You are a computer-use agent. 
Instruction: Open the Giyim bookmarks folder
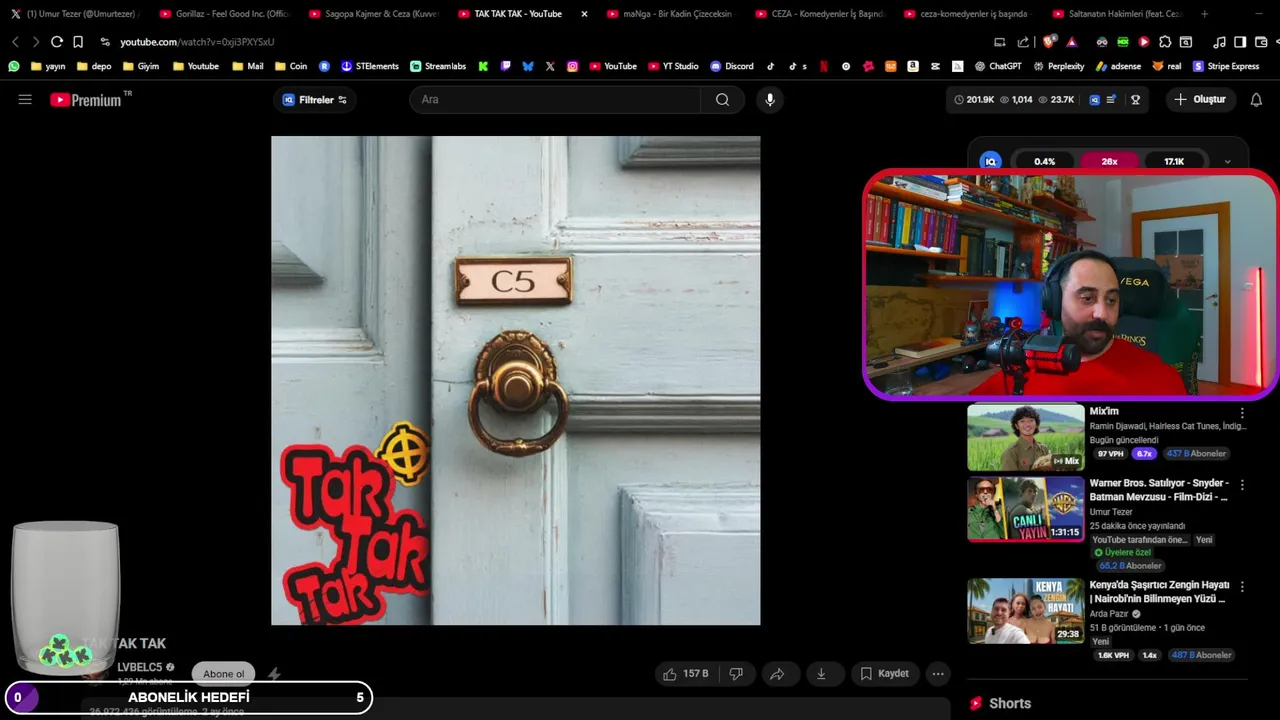(141, 66)
